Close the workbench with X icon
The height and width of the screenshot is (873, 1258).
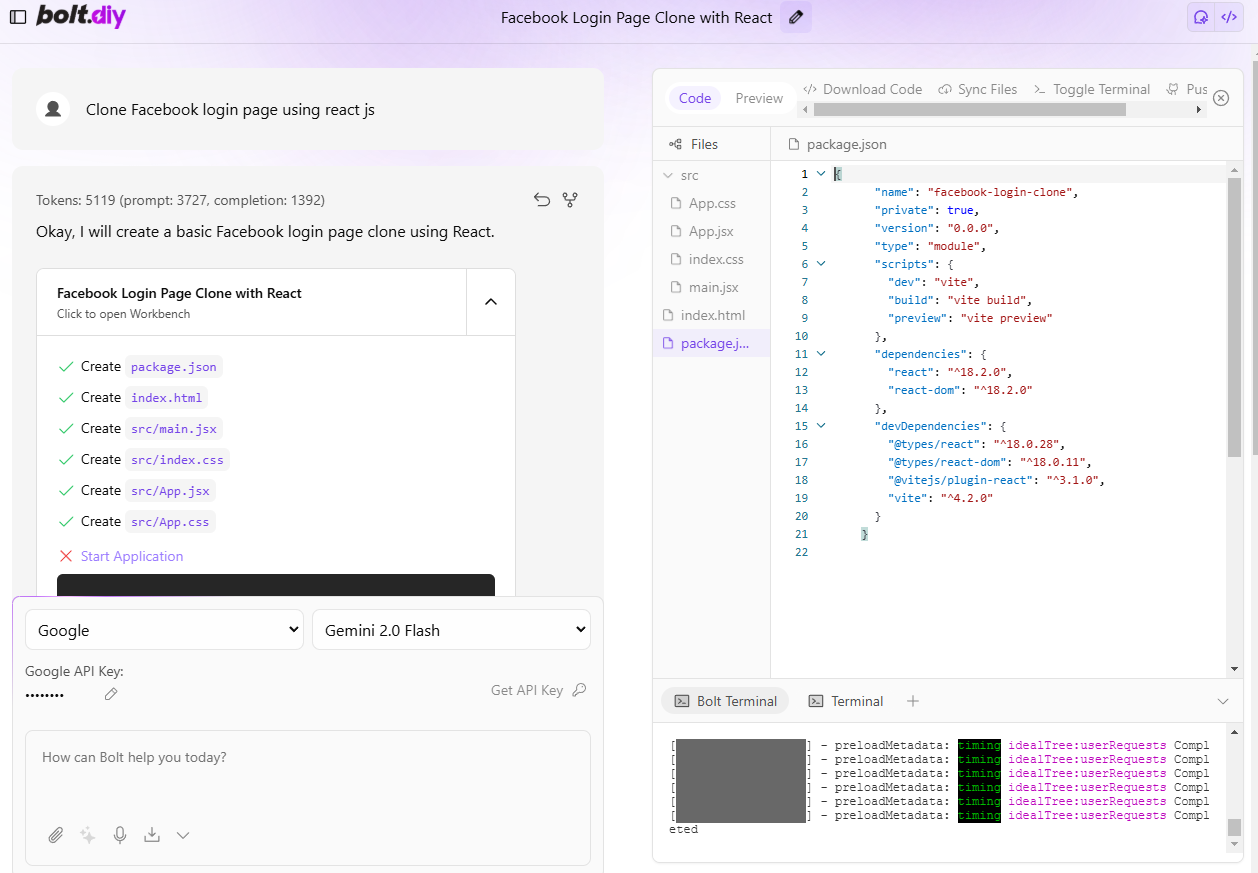click(1221, 98)
